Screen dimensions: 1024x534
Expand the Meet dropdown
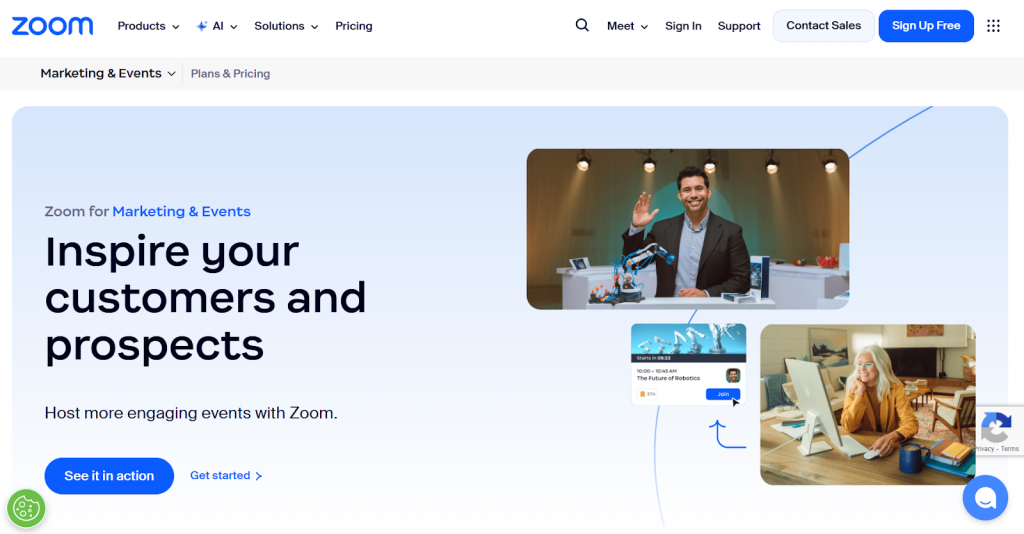point(627,26)
